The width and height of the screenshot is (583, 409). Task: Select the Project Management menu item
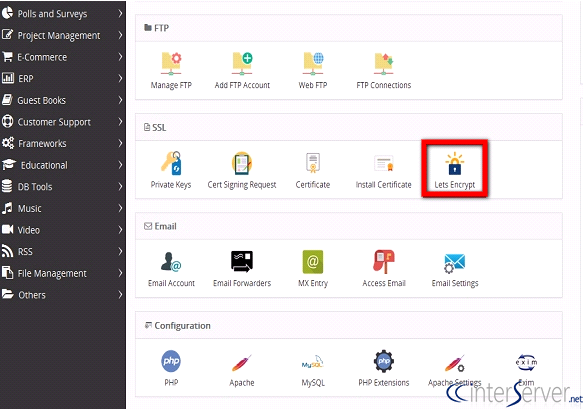pyautogui.click(x=62, y=35)
